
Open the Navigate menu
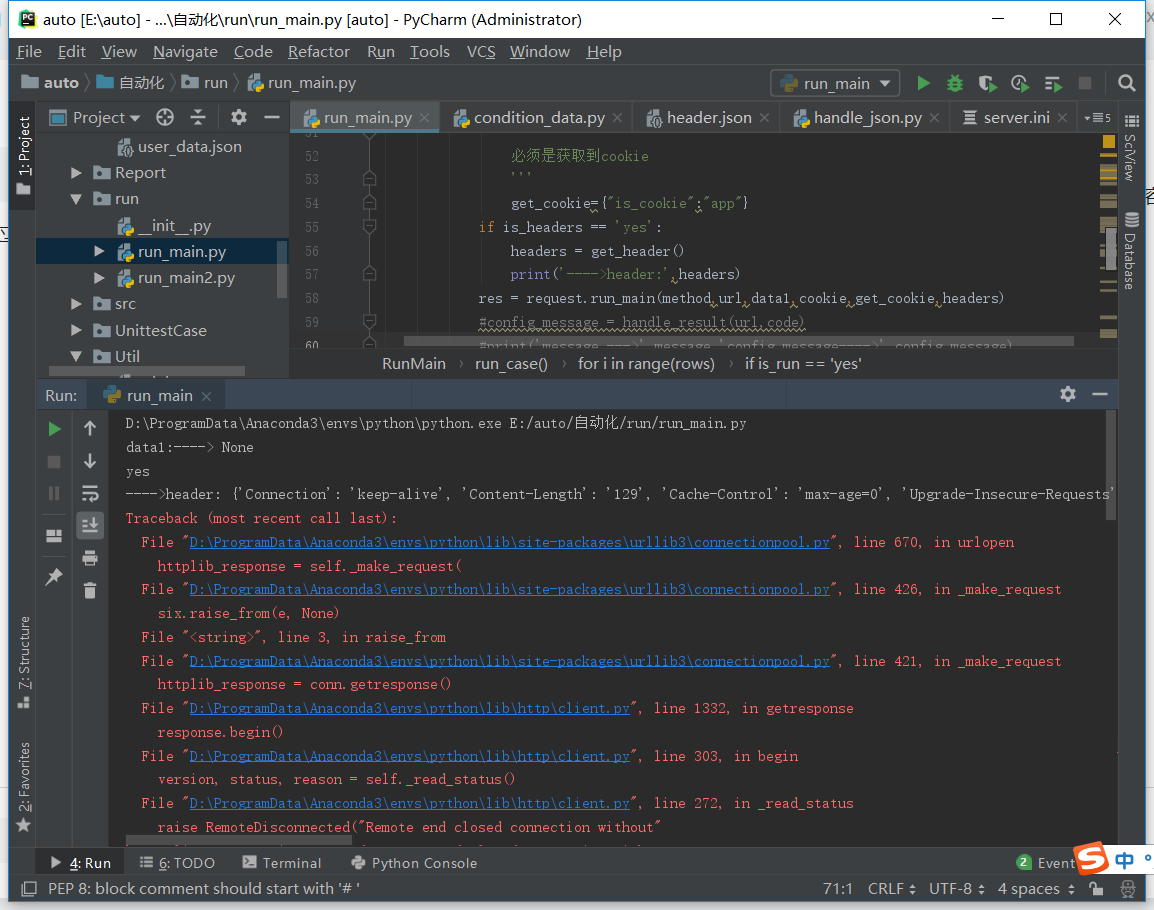tap(185, 52)
